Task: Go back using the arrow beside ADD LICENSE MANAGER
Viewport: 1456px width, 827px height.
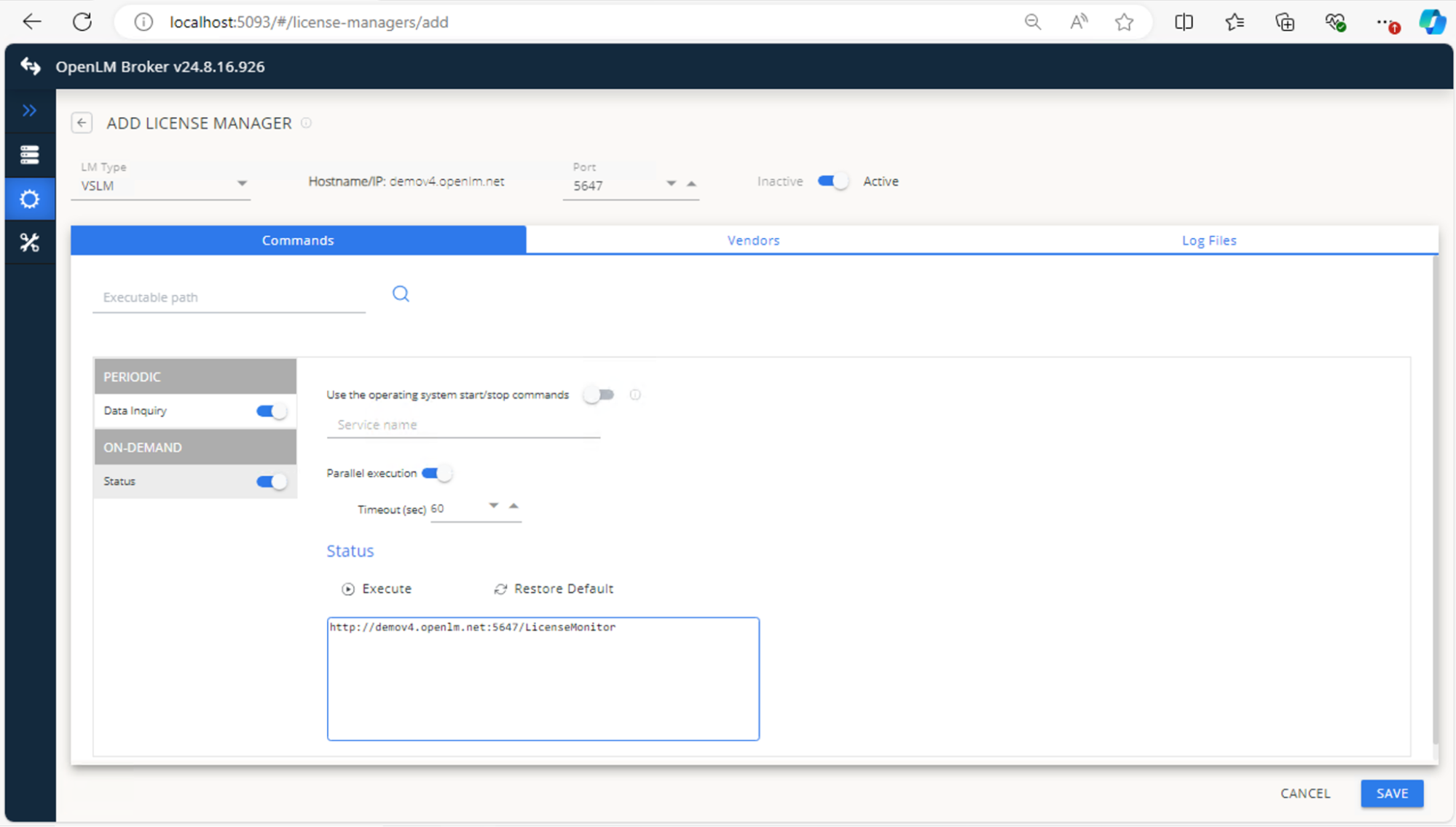Action: [82, 122]
